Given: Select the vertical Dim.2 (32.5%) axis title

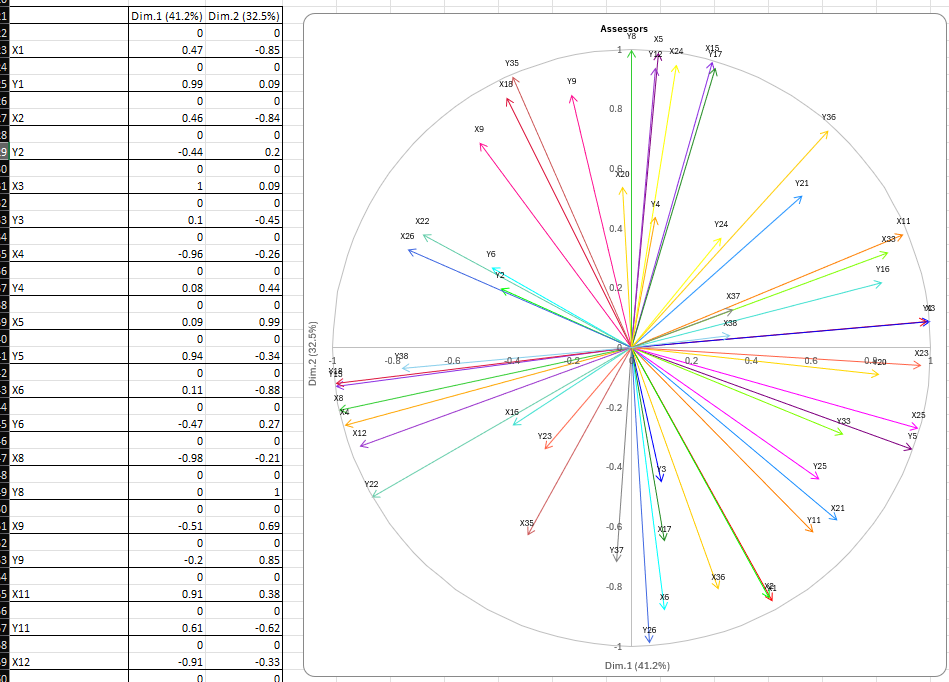Looking at the screenshot, I should pos(313,353).
